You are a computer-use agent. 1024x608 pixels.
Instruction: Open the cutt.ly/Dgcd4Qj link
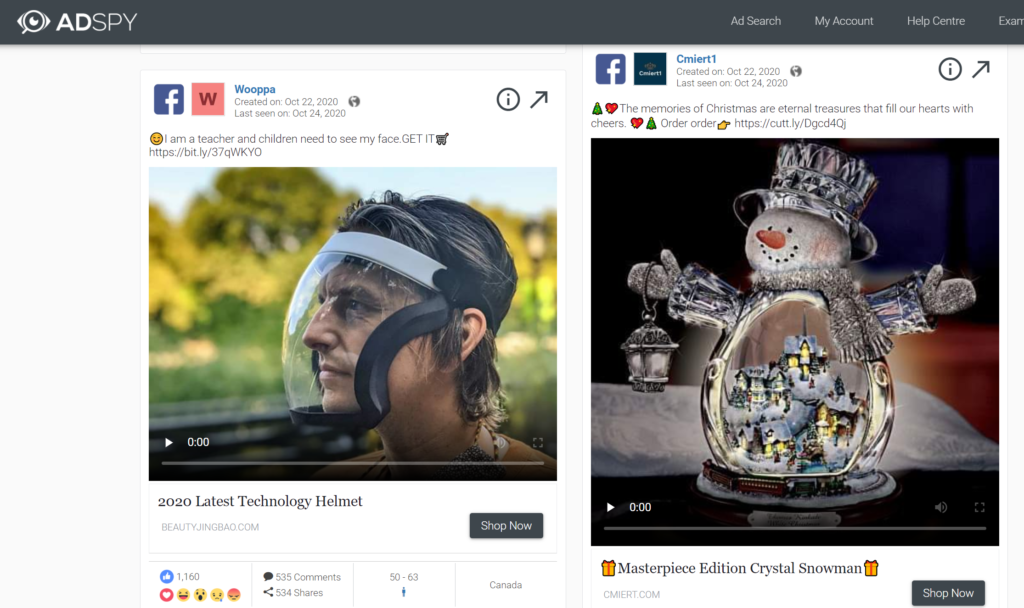pos(790,123)
